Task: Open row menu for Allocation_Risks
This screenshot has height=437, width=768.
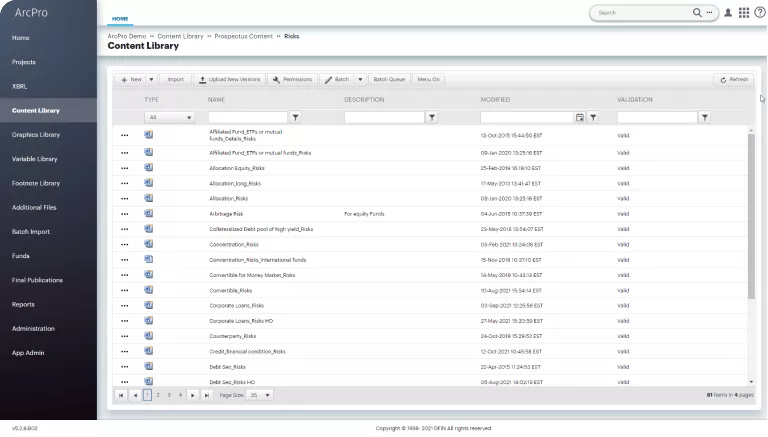Action: (x=124, y=199)
